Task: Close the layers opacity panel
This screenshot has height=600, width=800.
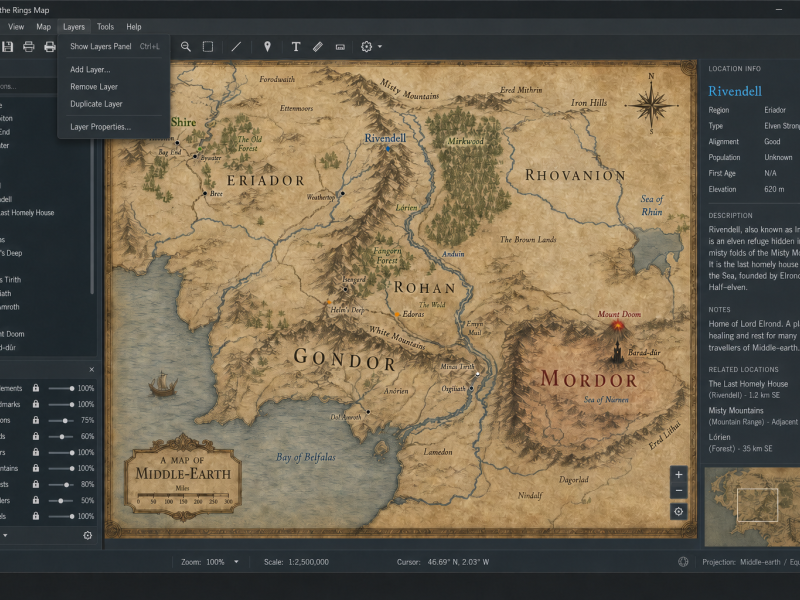Action: 91,369
